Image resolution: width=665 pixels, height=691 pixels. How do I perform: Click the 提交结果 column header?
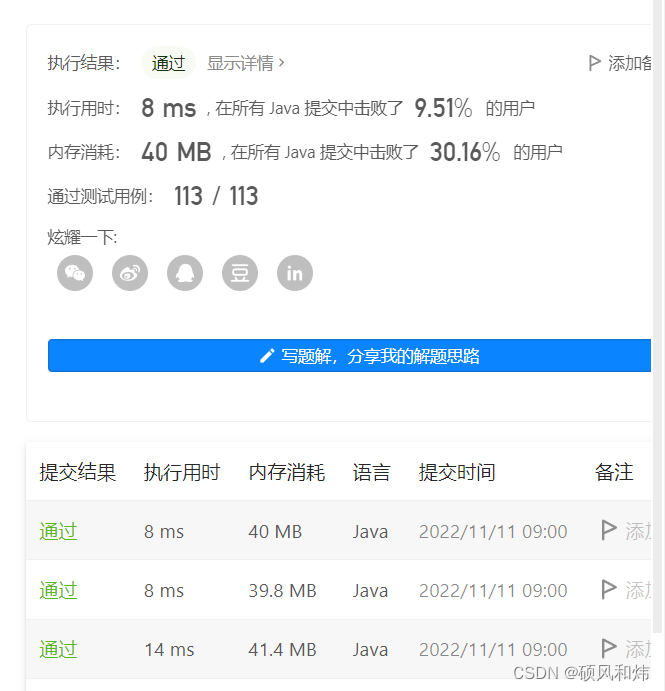(x=78, y=472)
